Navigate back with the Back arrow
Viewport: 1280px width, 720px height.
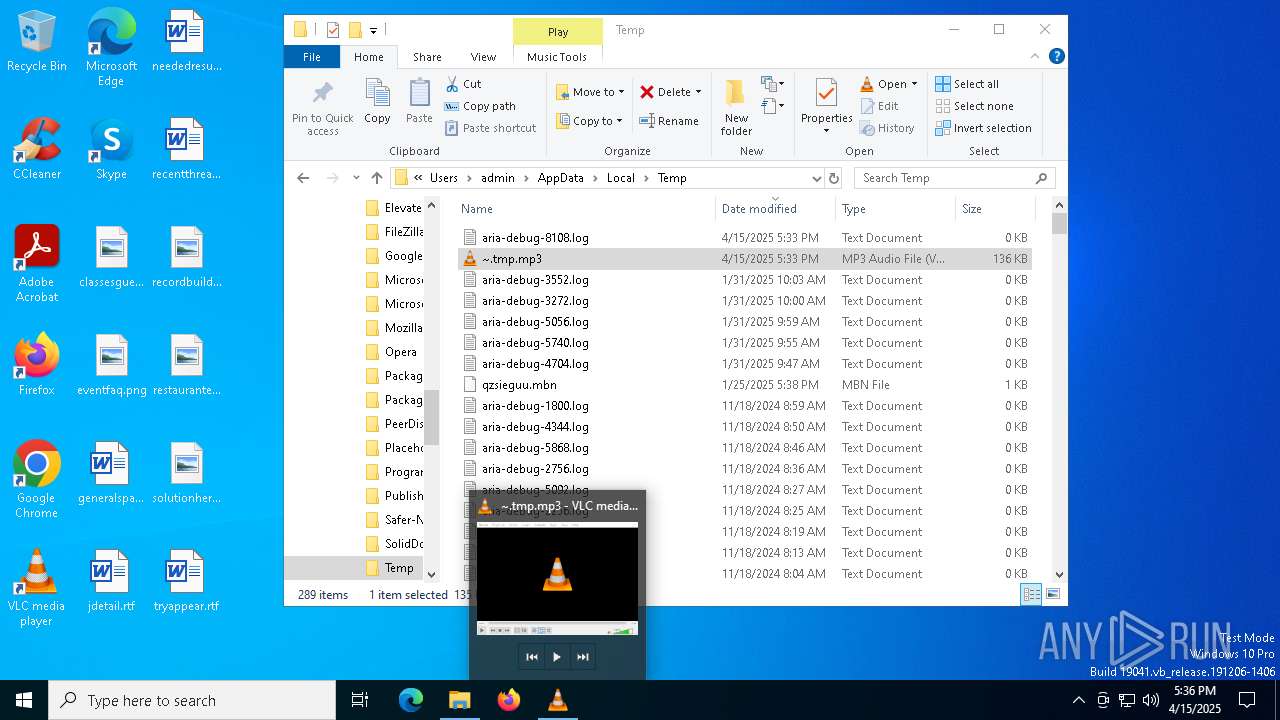point(303,178)
